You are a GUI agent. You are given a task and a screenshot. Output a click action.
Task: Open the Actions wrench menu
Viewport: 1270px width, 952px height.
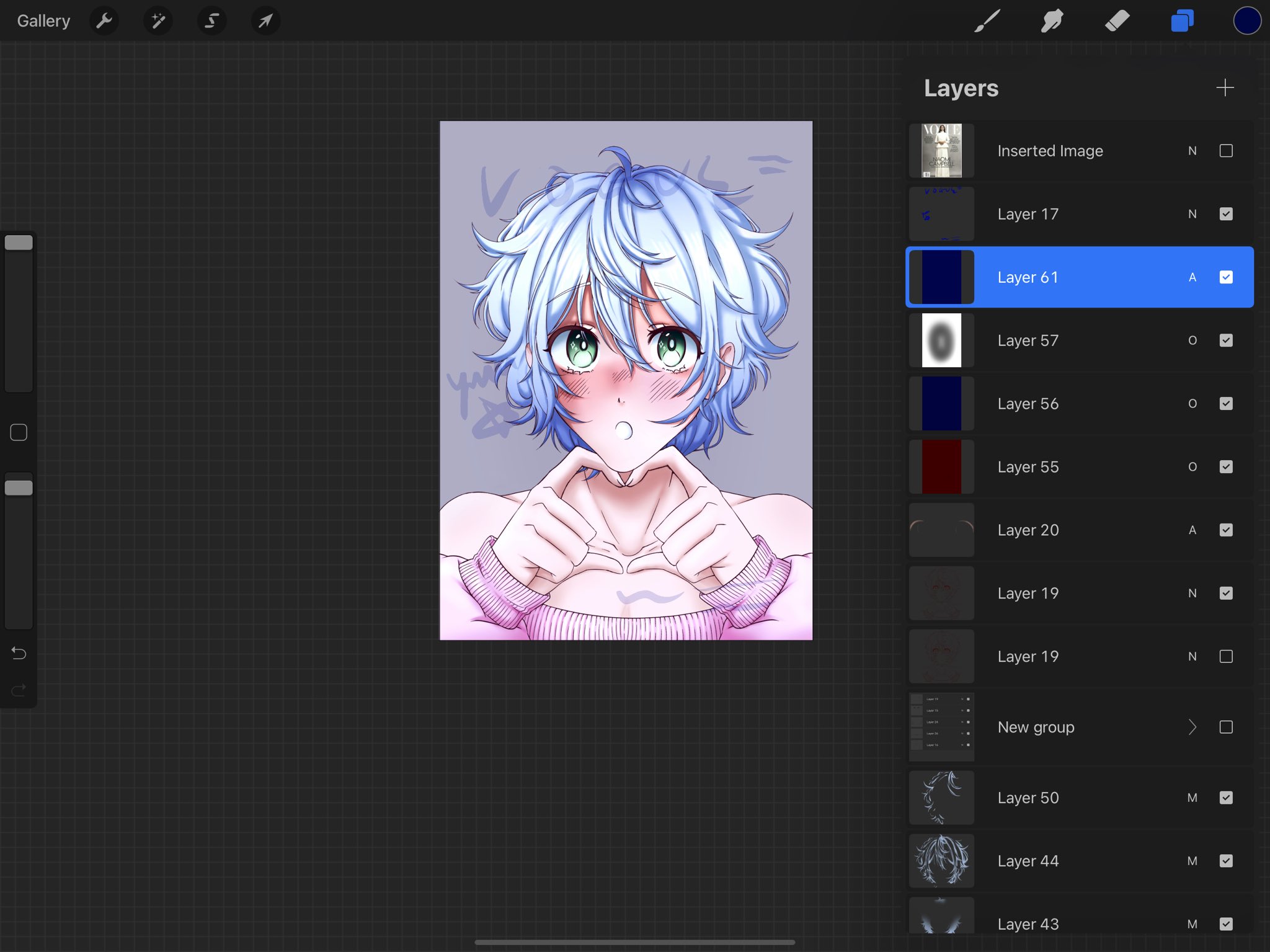[104, 21]
